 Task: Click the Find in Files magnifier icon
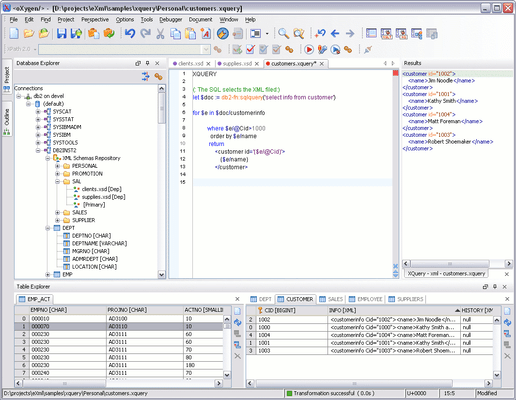tap(299, 34)
